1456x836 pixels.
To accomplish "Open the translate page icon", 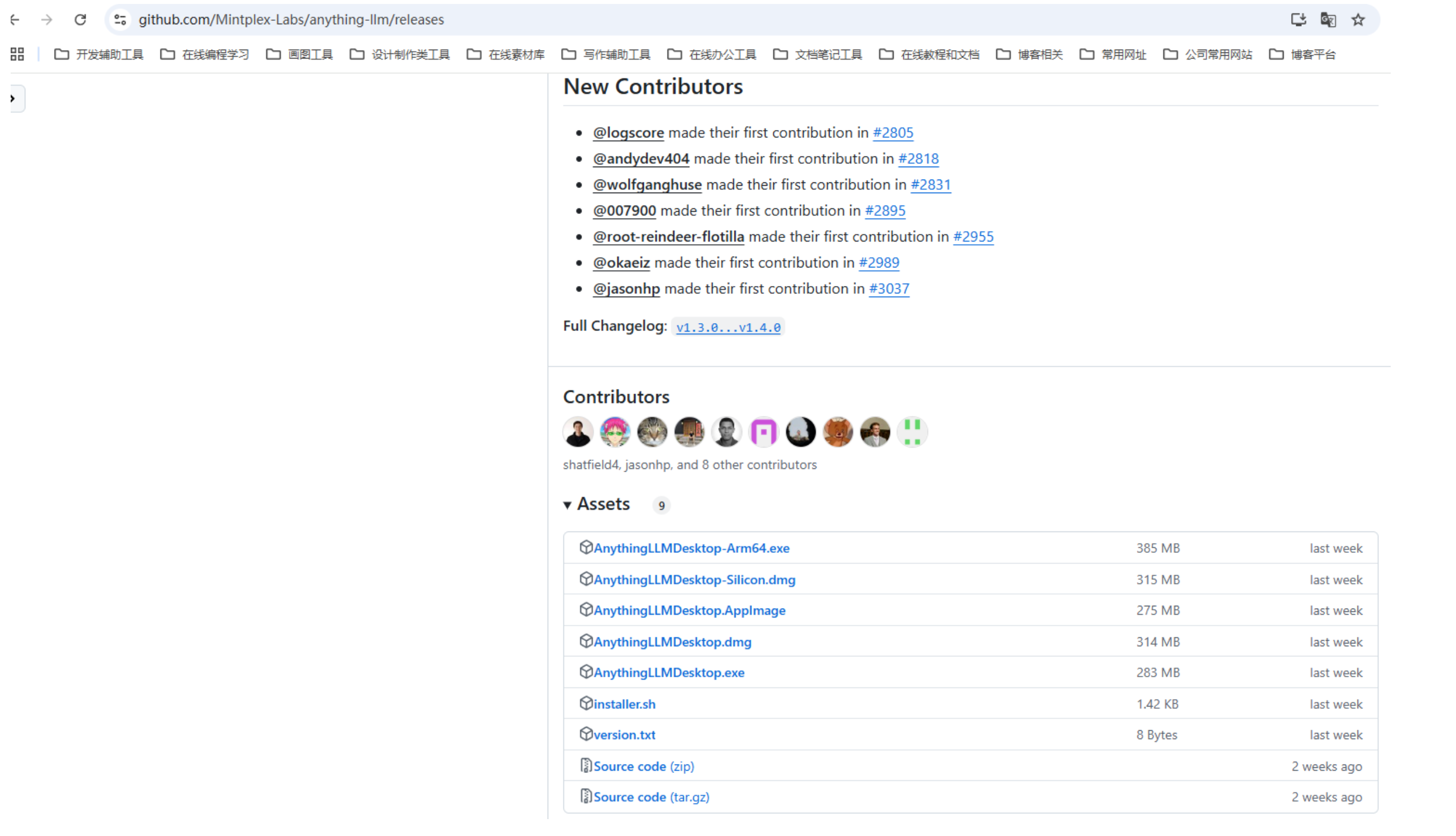I will coord(1328,20).
